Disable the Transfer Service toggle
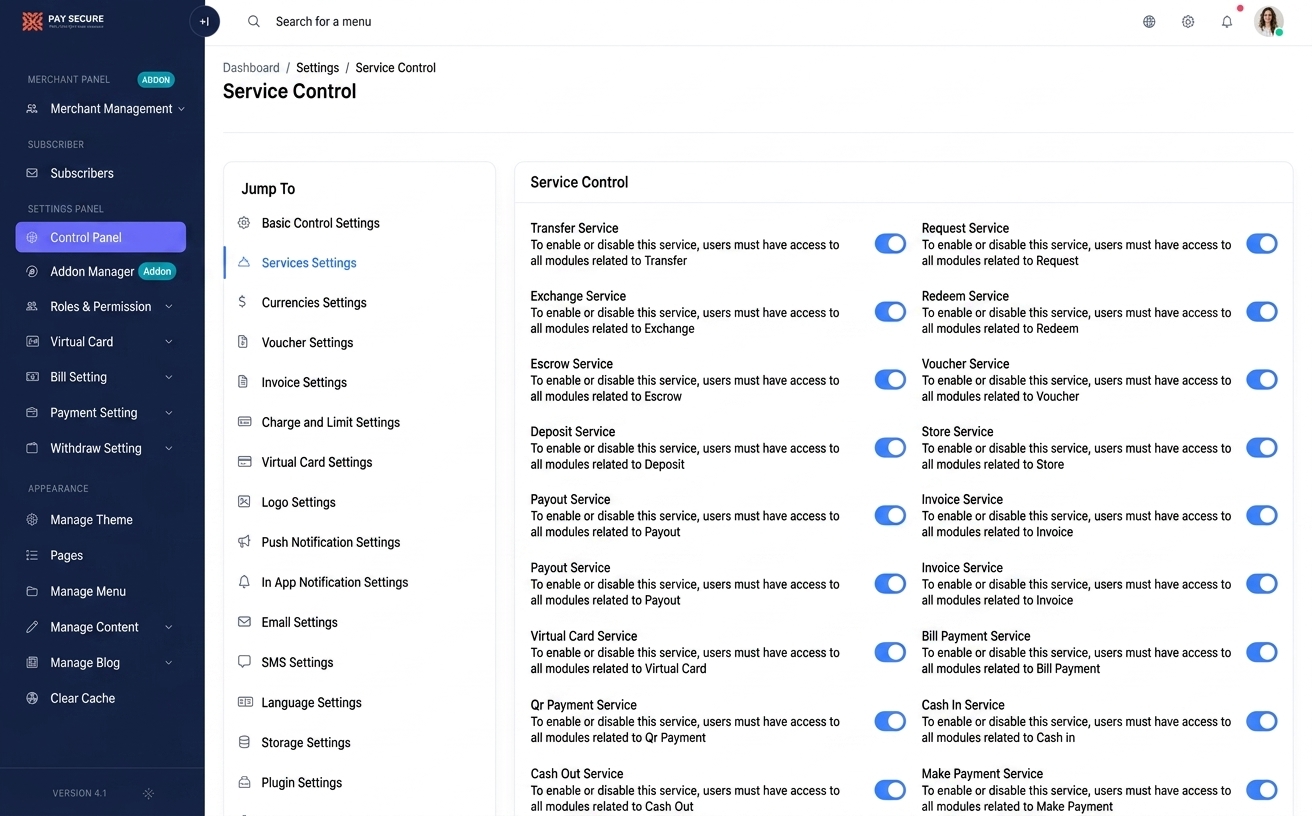Image resolution: width=1312 pixels, height=816 pixels. [x=890, y=244]
